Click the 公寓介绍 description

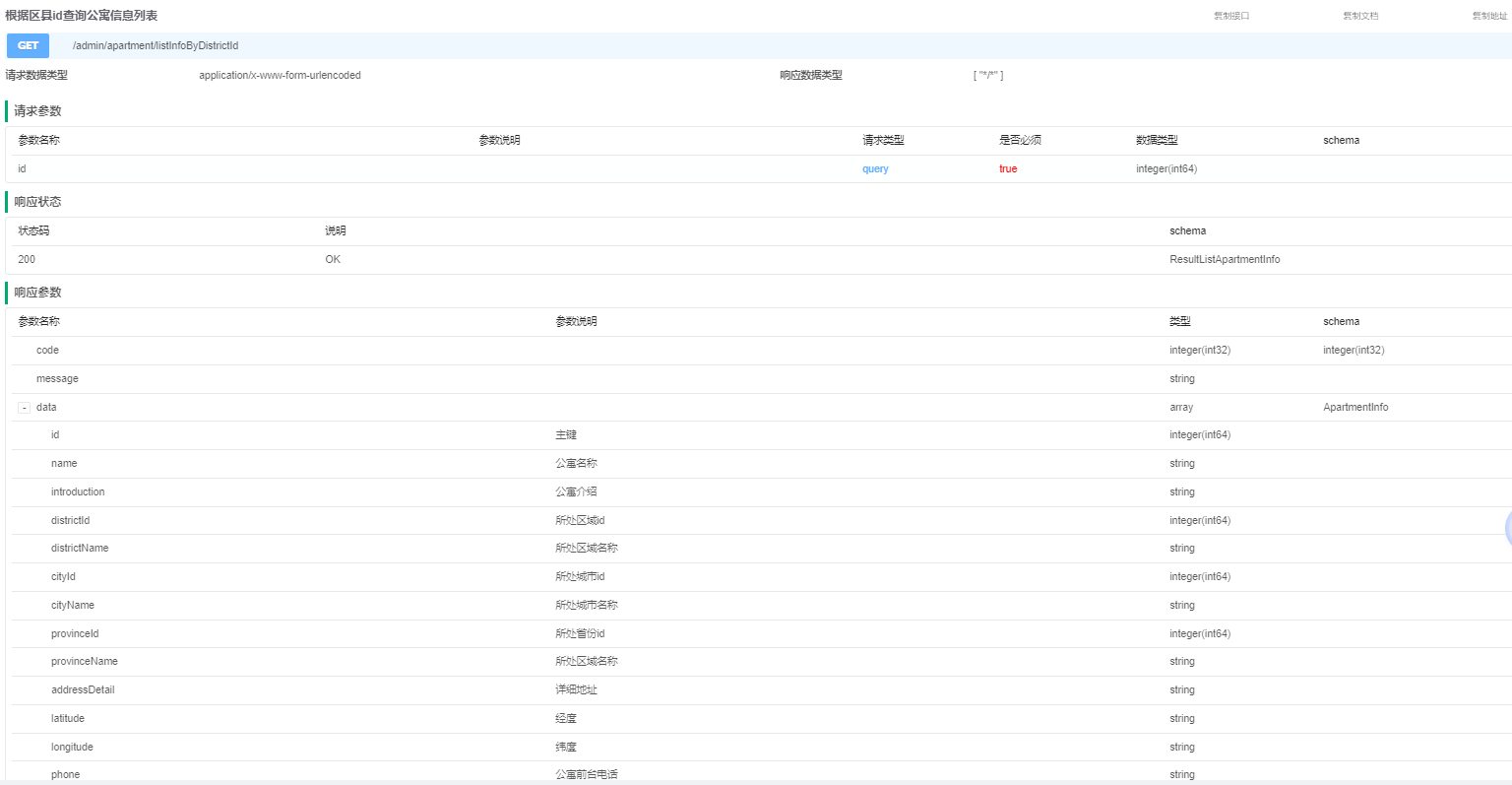pos(576,492)
